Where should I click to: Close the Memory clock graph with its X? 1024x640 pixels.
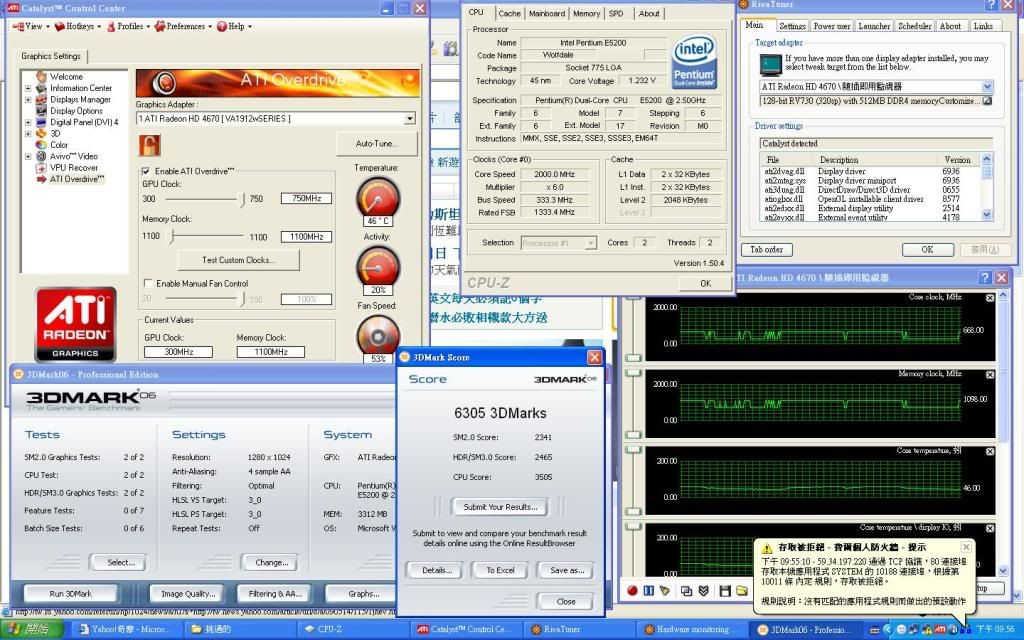tap(990, 375)
